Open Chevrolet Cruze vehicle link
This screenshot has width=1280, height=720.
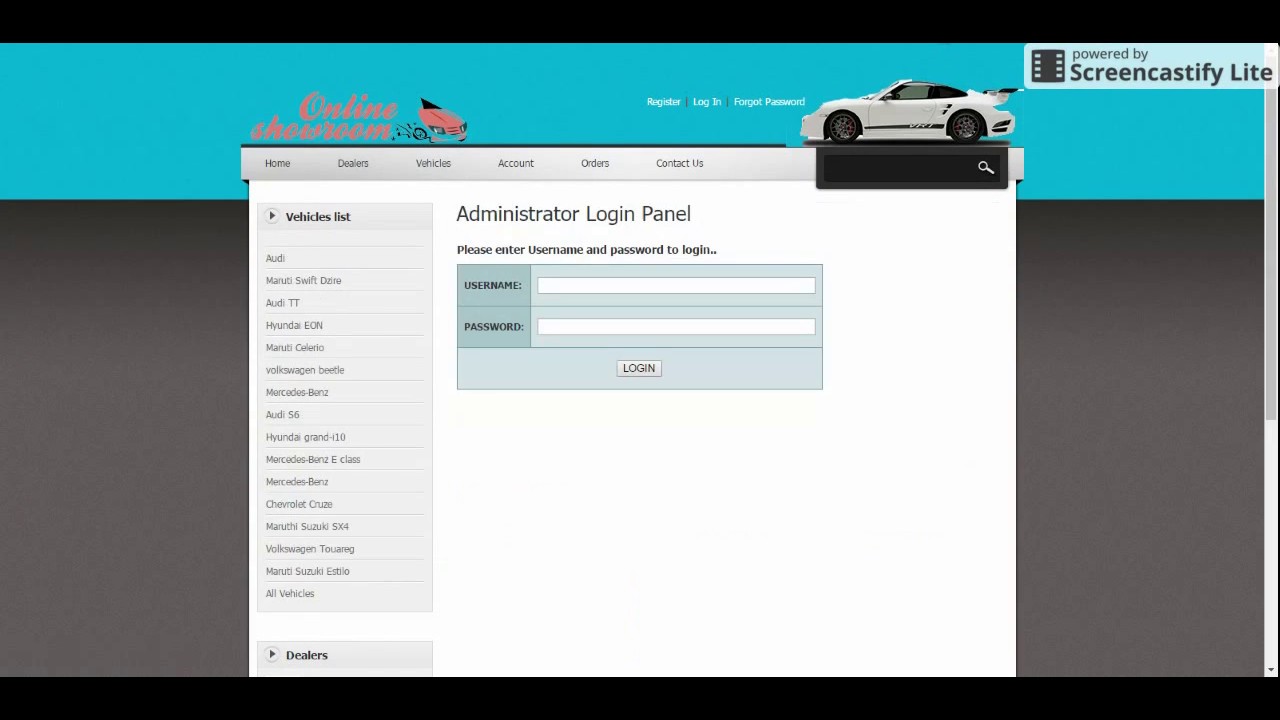[299, 505]
